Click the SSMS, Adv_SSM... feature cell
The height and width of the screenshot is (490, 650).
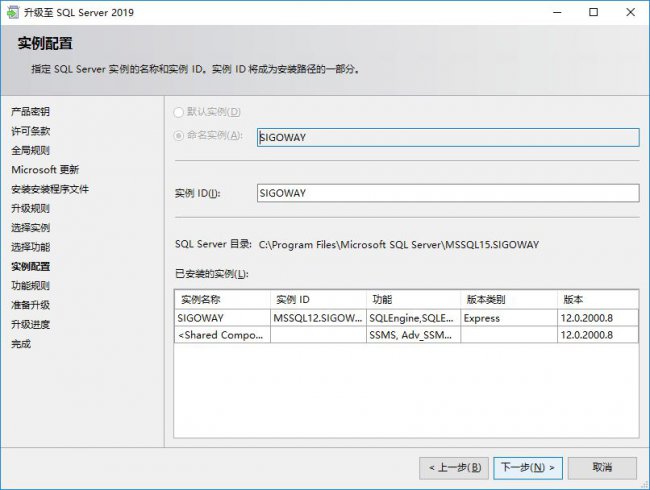(x=414, y=335)
